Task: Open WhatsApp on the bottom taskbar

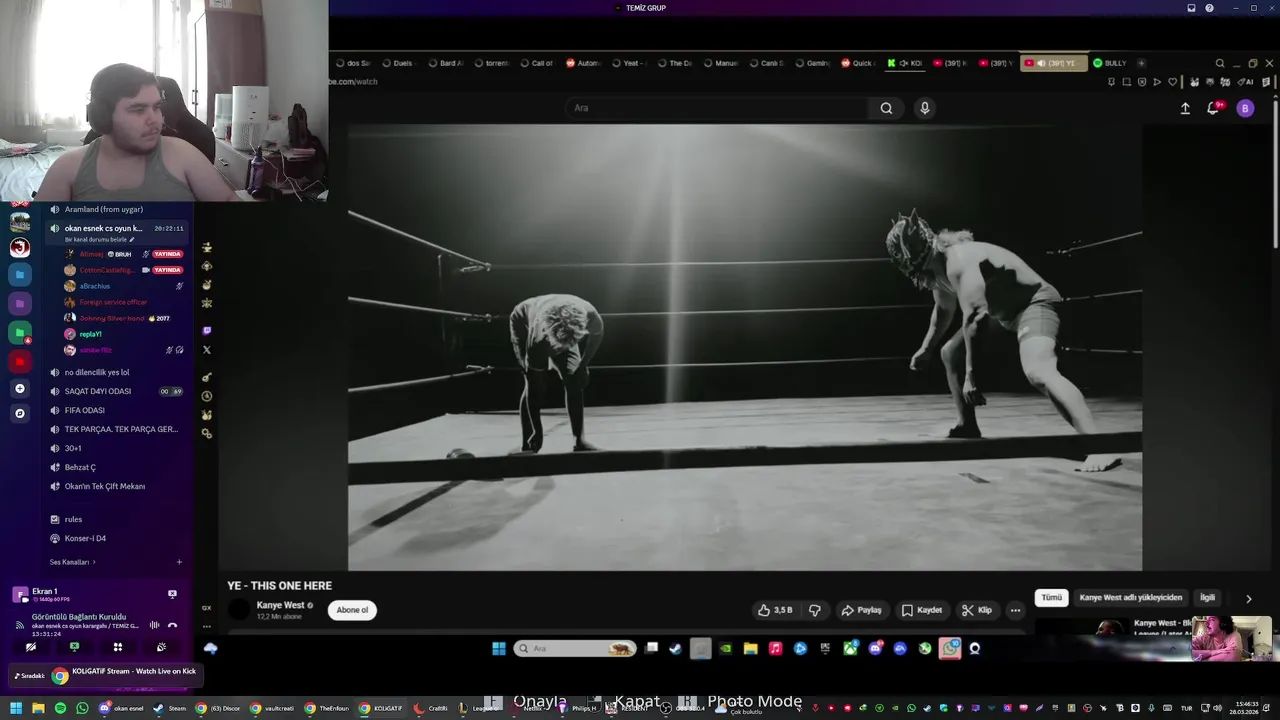Action: [82, 708]
